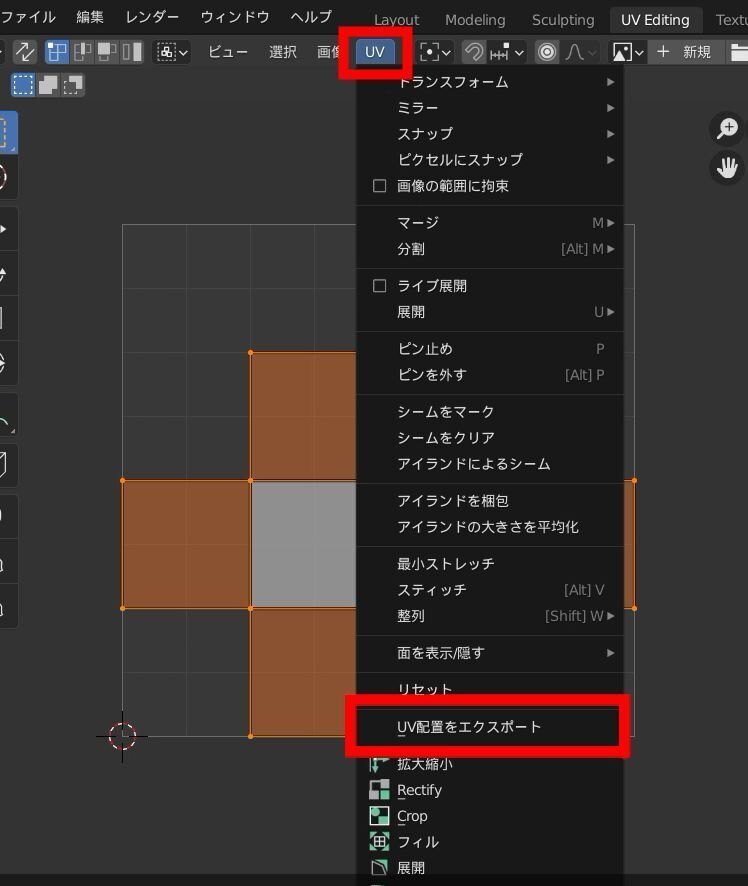748x886 pixels.
Task: Select UV face selection mode
Action: click(107, 52)
